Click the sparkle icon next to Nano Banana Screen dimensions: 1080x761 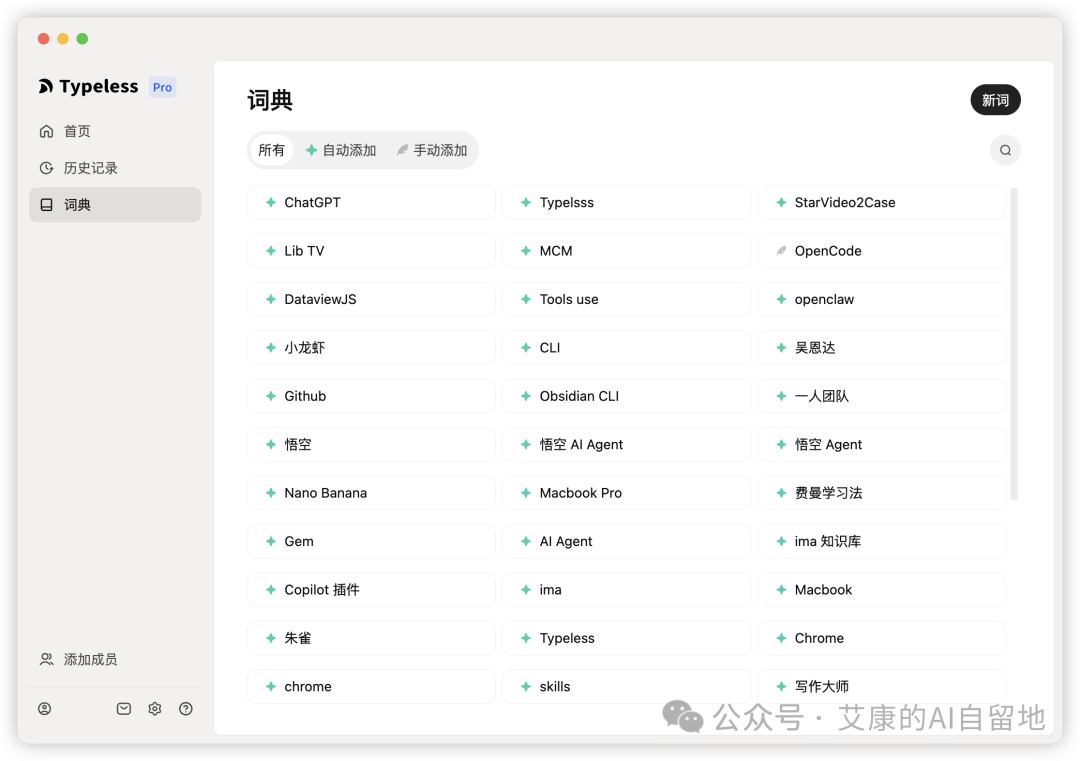tap(271, 493)
